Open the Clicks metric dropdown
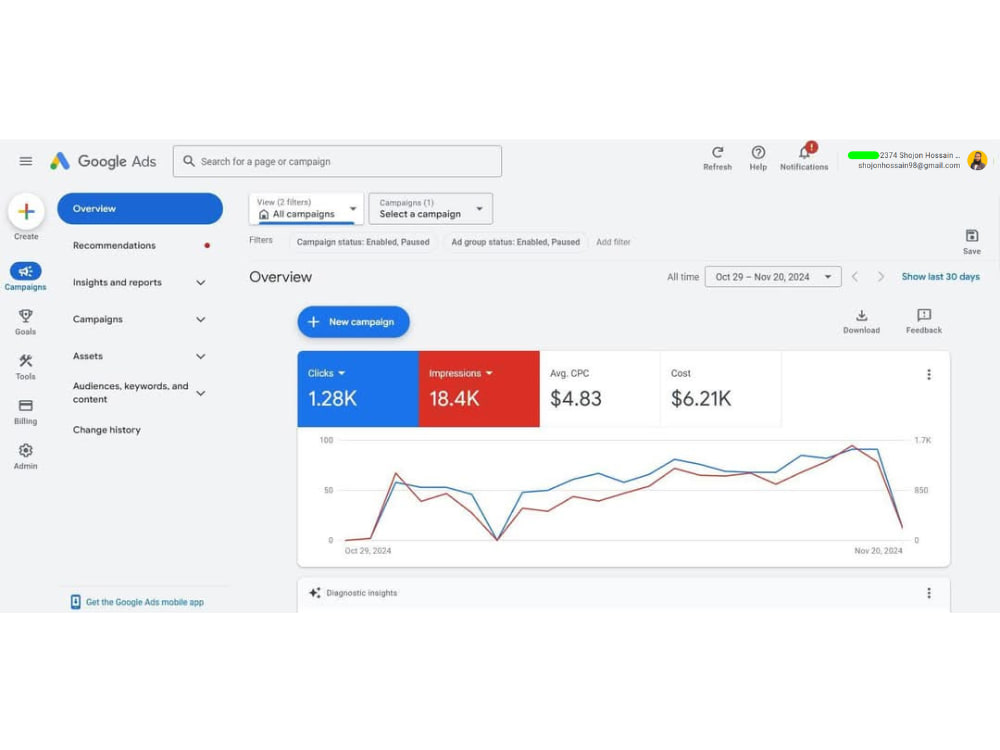This screenshot has height=750, width=1000. (342, 373)
